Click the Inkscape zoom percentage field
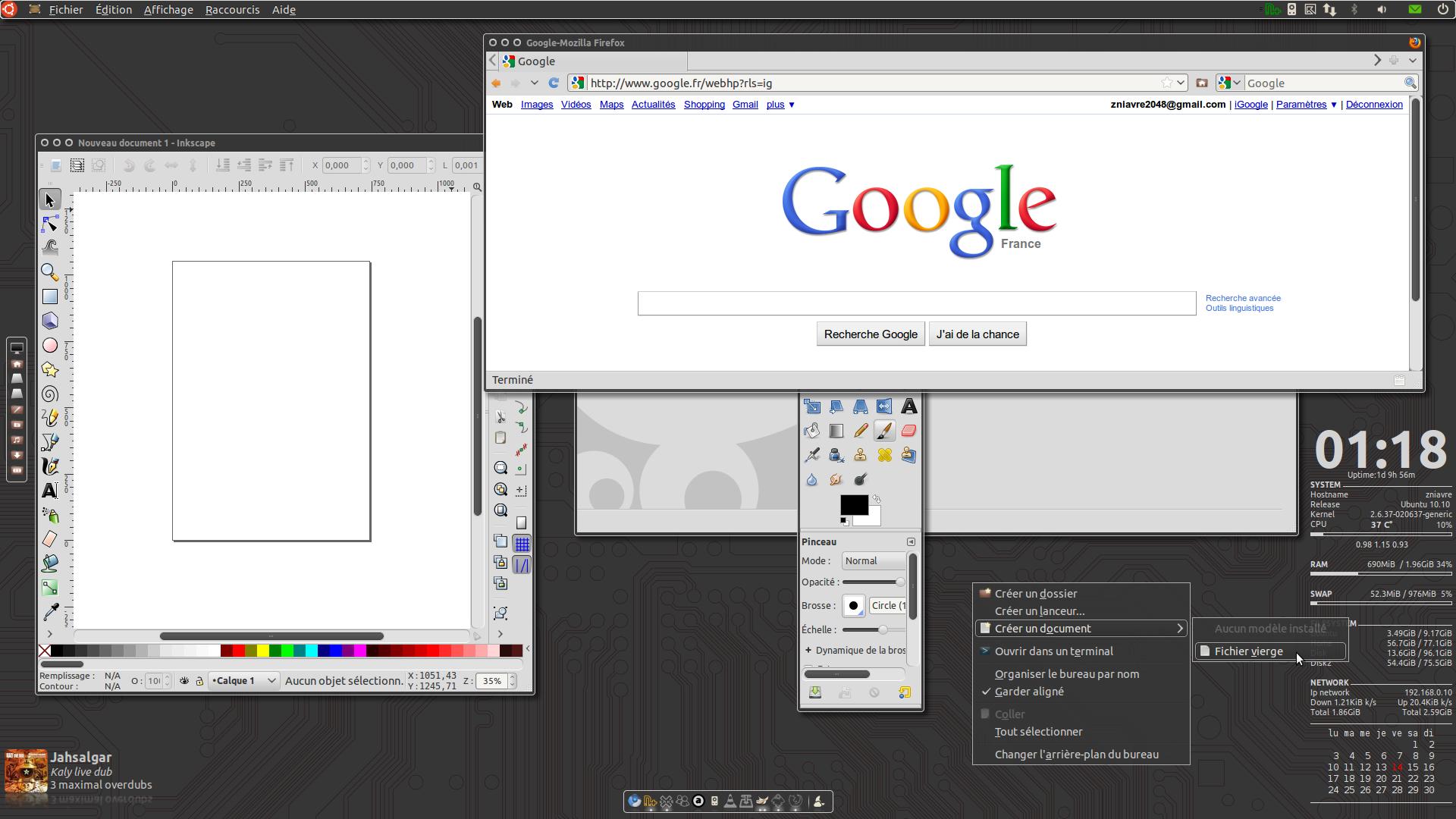1456x819 pixels. click(492, 681)
